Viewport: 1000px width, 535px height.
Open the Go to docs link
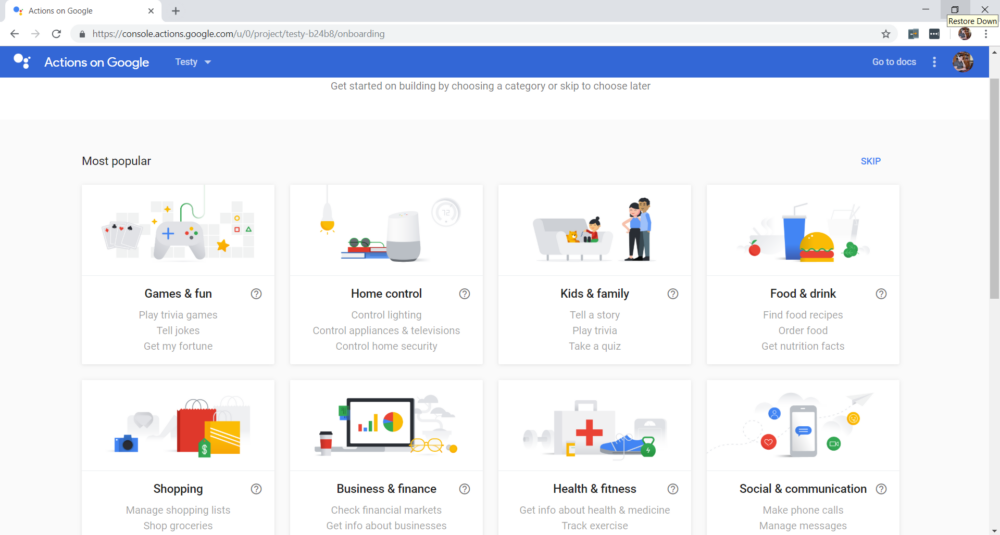893,62
